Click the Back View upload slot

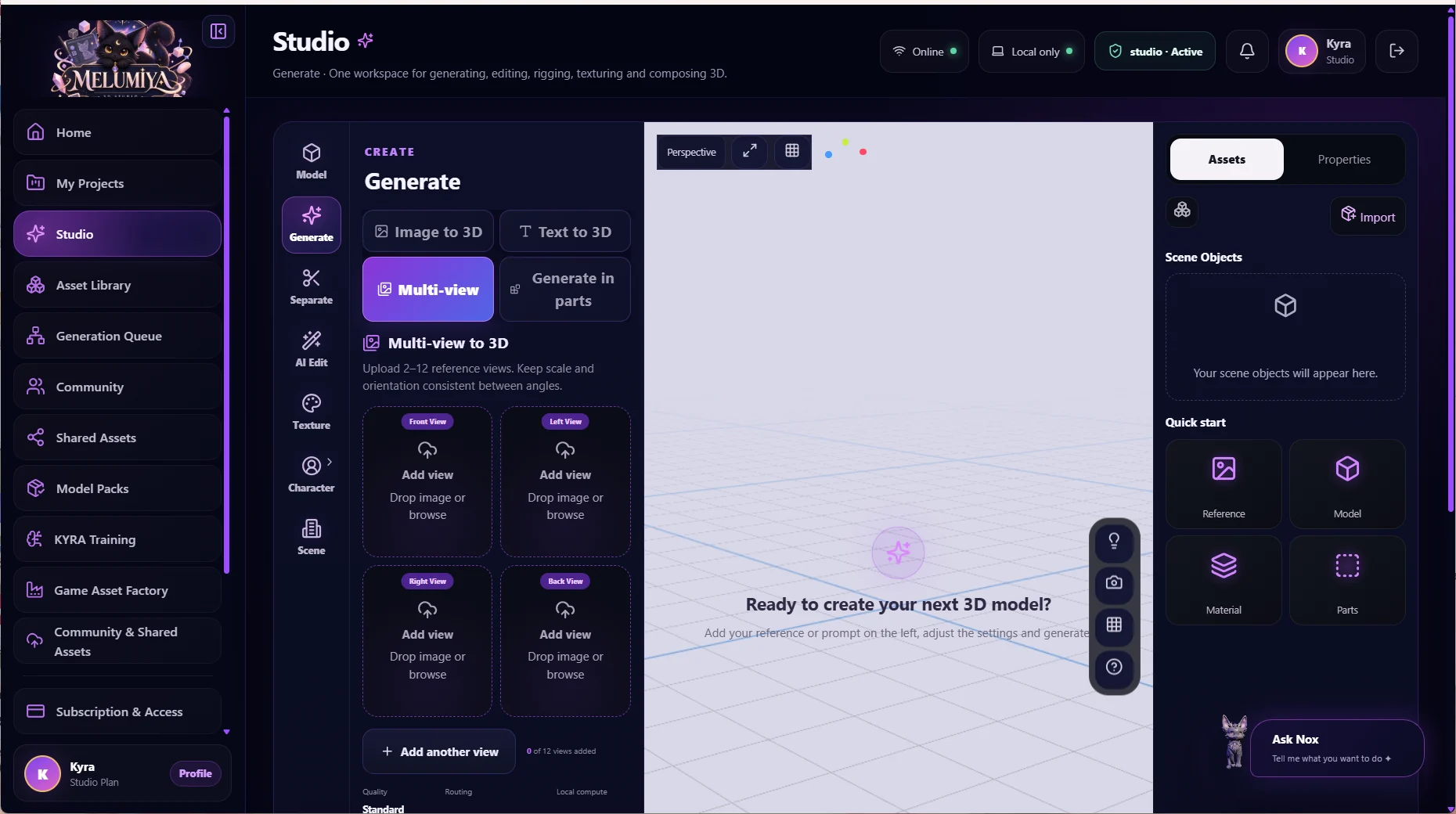click(565, 641)
